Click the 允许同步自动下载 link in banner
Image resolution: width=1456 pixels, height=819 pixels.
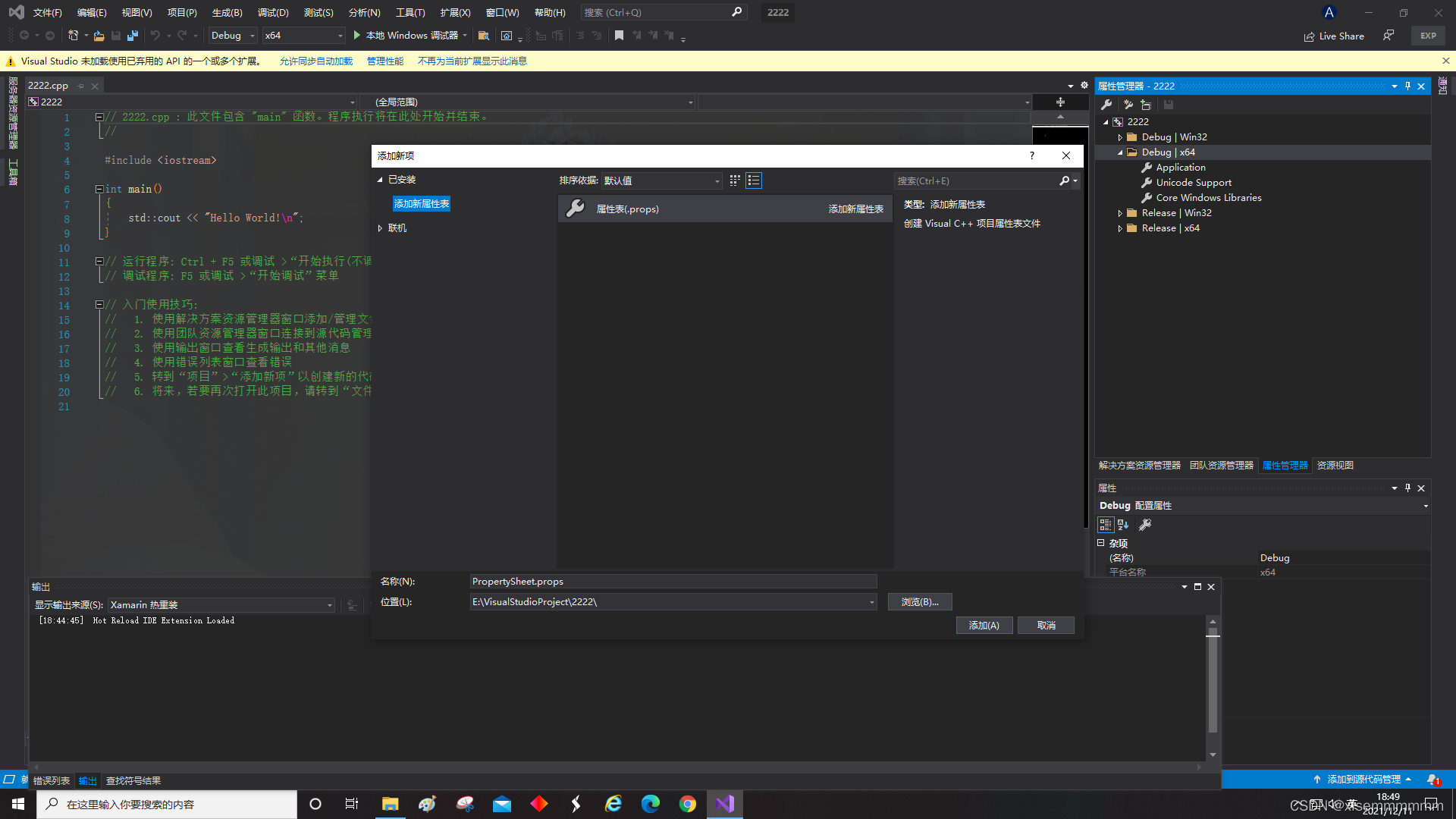315,61
